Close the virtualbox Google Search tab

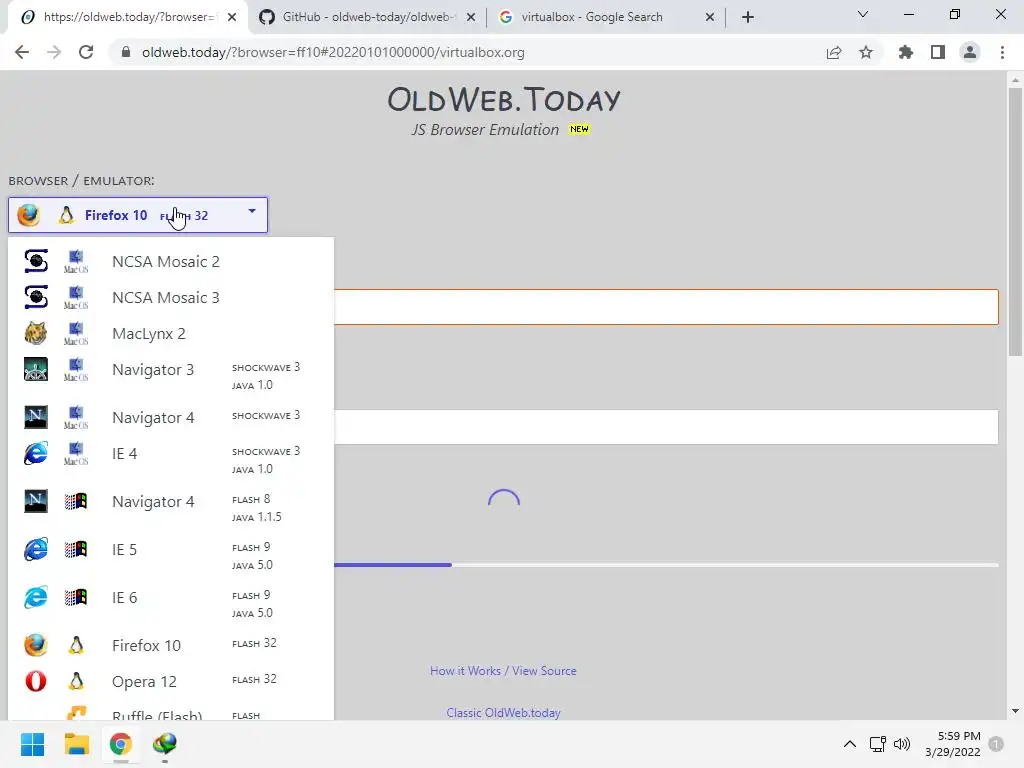pos(710,18)
